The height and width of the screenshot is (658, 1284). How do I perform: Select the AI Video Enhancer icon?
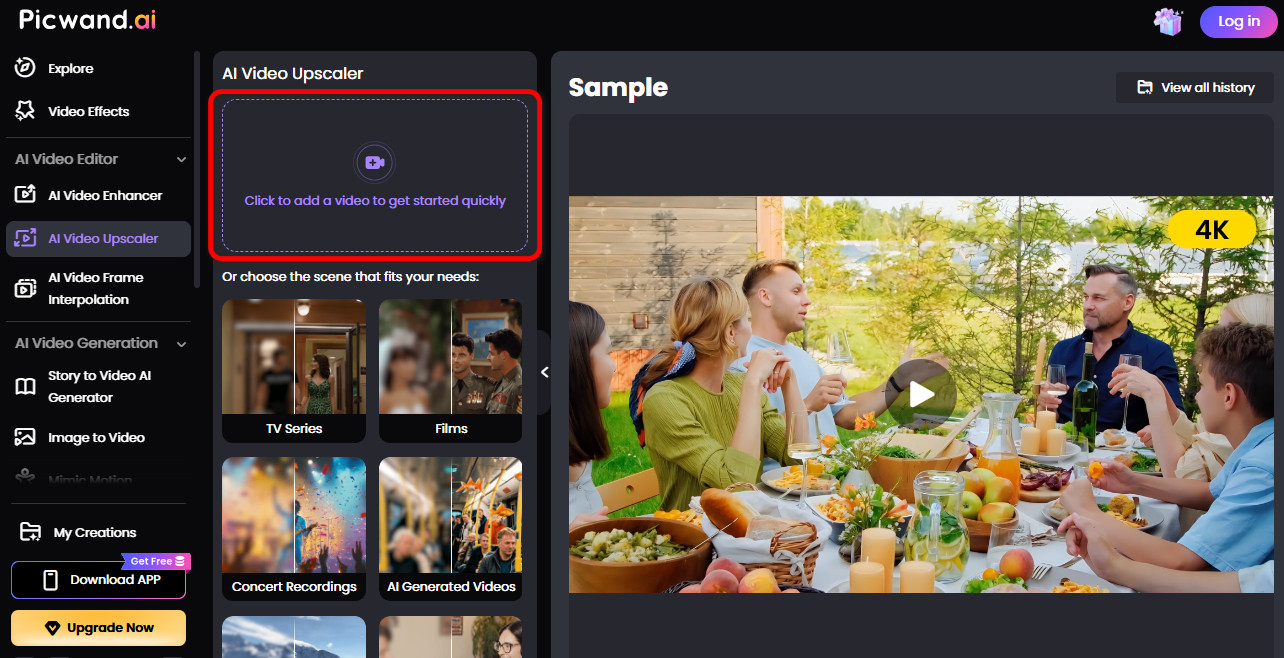(25, 195)
